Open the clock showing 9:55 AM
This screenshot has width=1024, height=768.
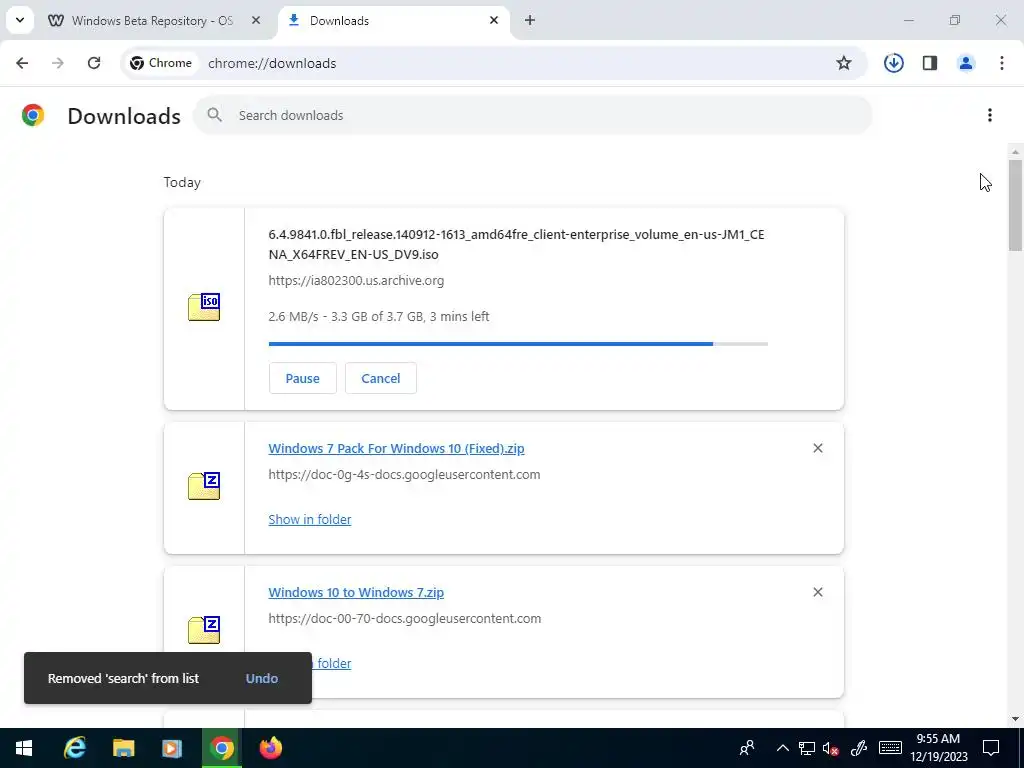[938, 748]
